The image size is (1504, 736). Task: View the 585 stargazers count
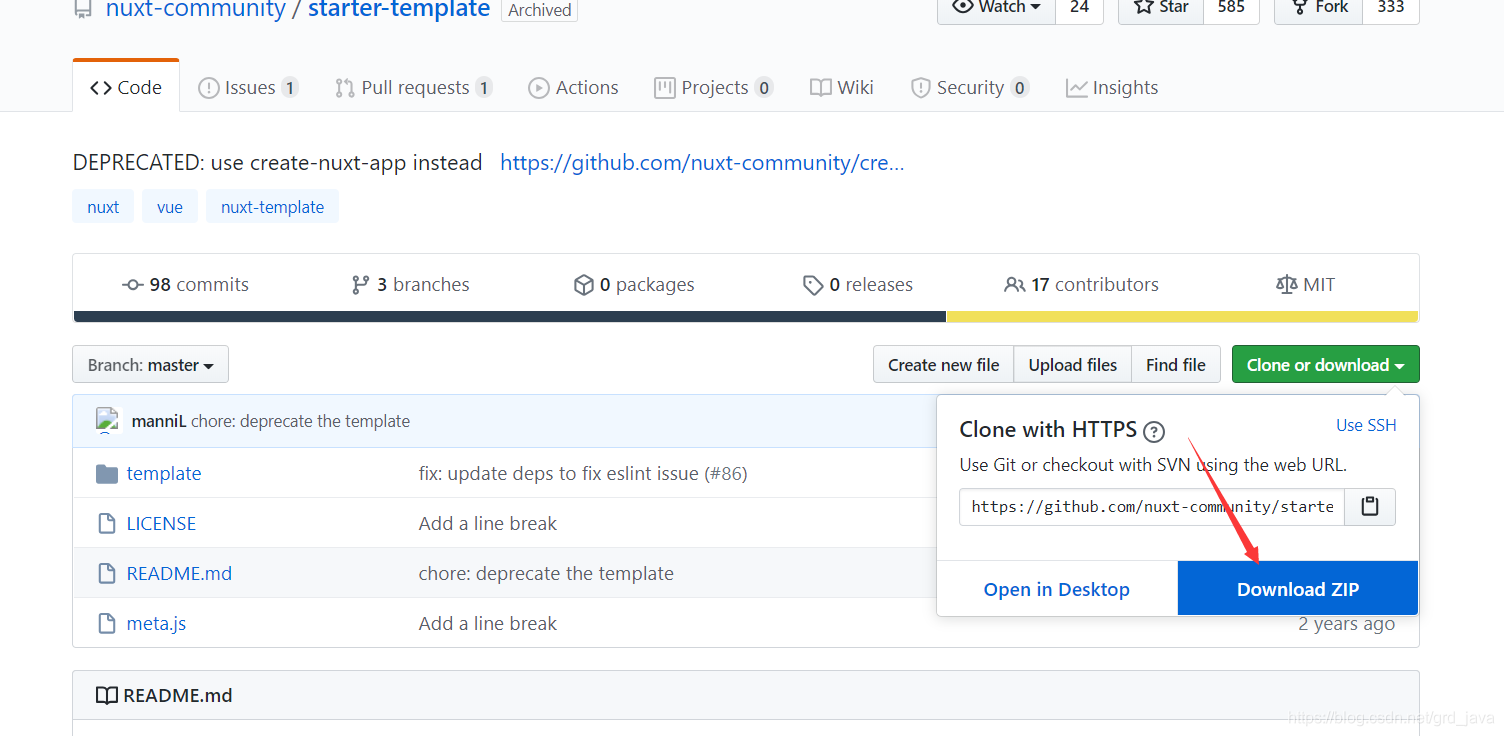tap(1231, 7)
